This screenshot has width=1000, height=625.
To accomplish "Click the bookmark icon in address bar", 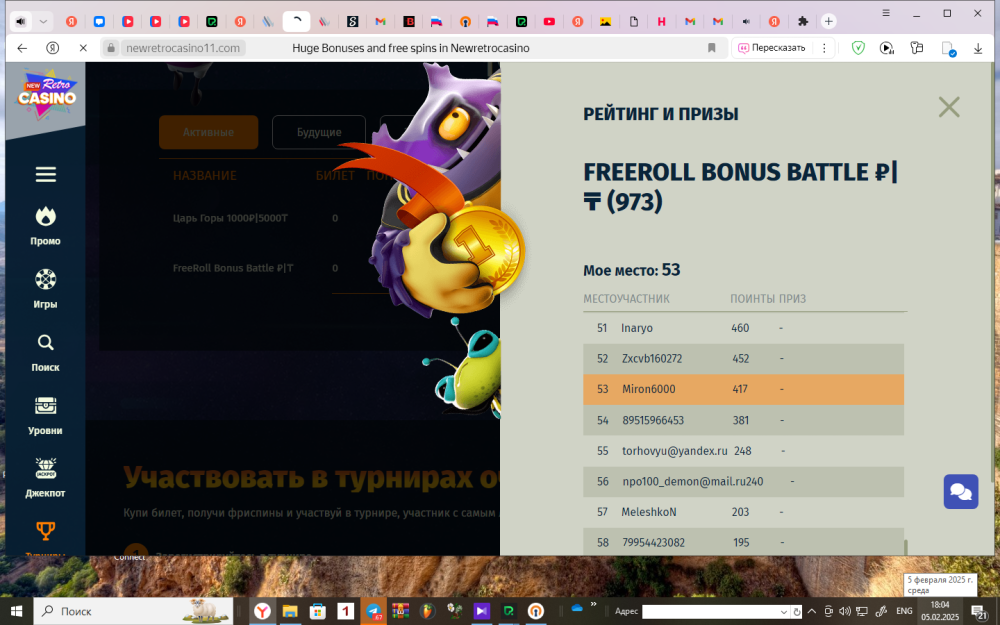I will coord(712,47).
